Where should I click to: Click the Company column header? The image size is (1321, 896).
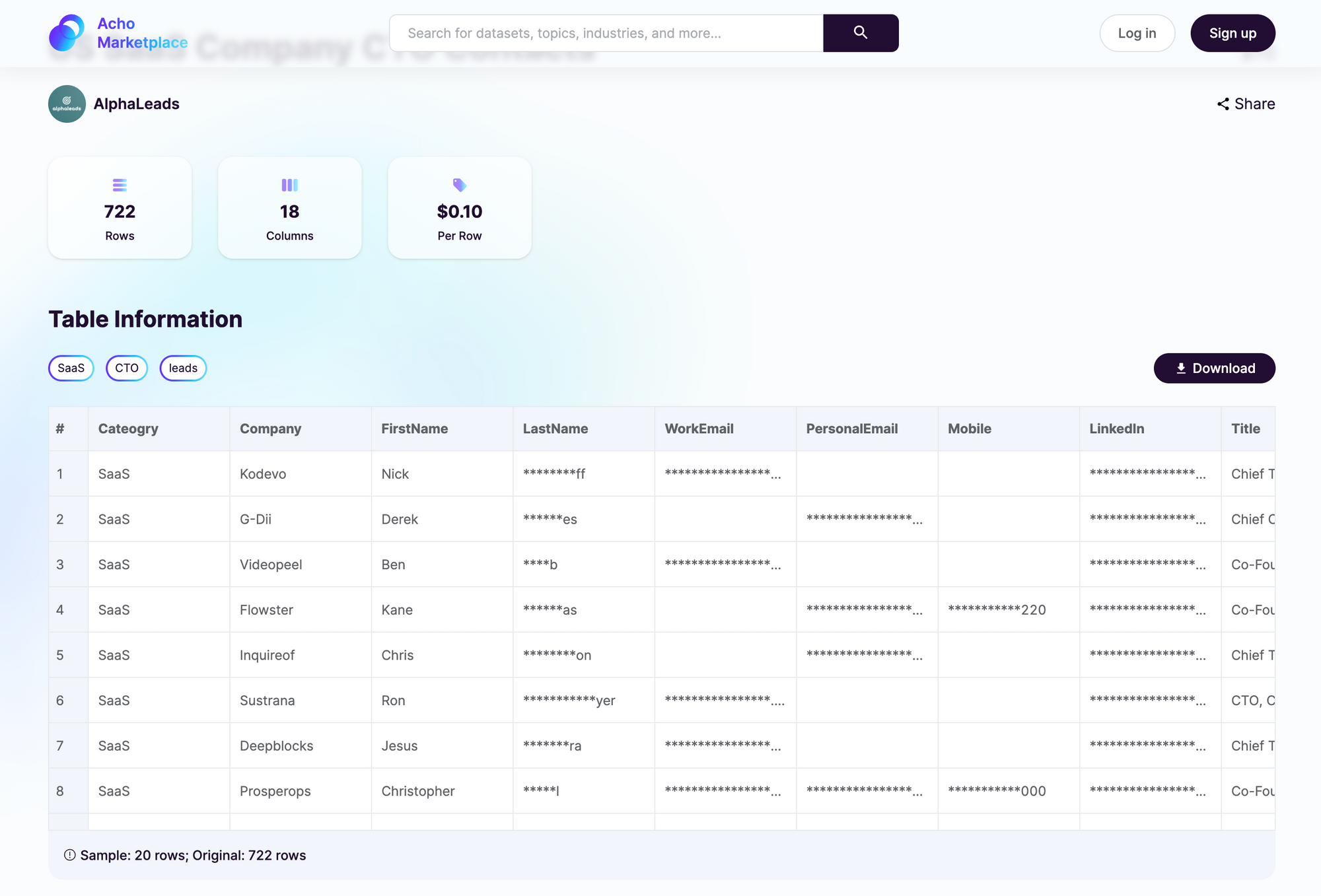[x=270, y=429]
